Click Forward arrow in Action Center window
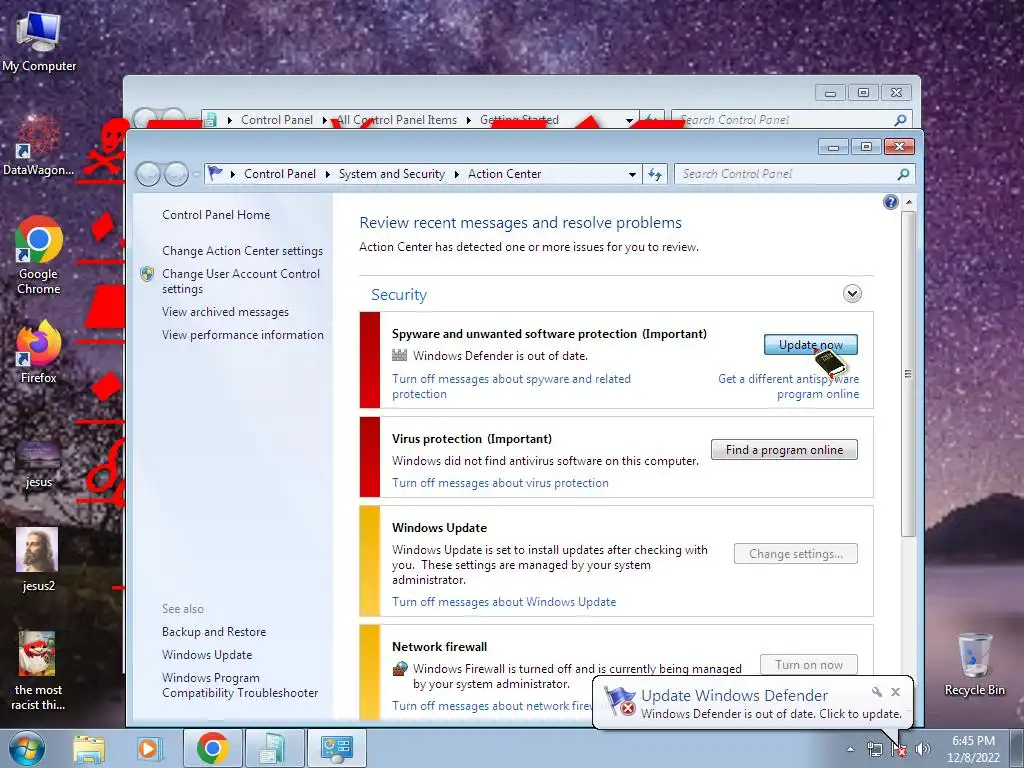The width and height of the screenshot is (1024, 768). pos(176,174)
